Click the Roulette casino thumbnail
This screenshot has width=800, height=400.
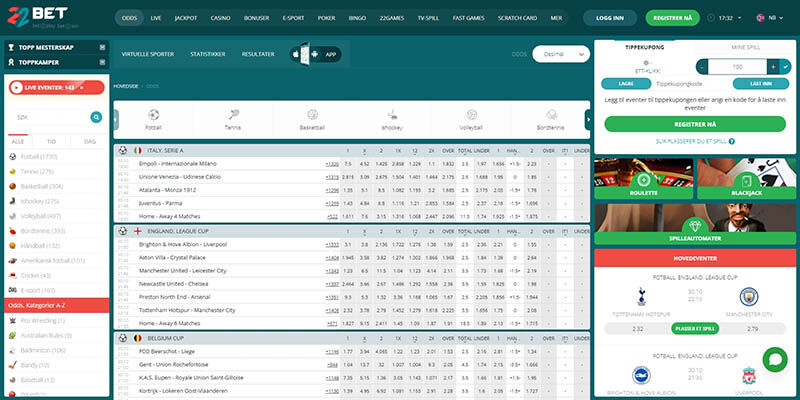[643, 179]
